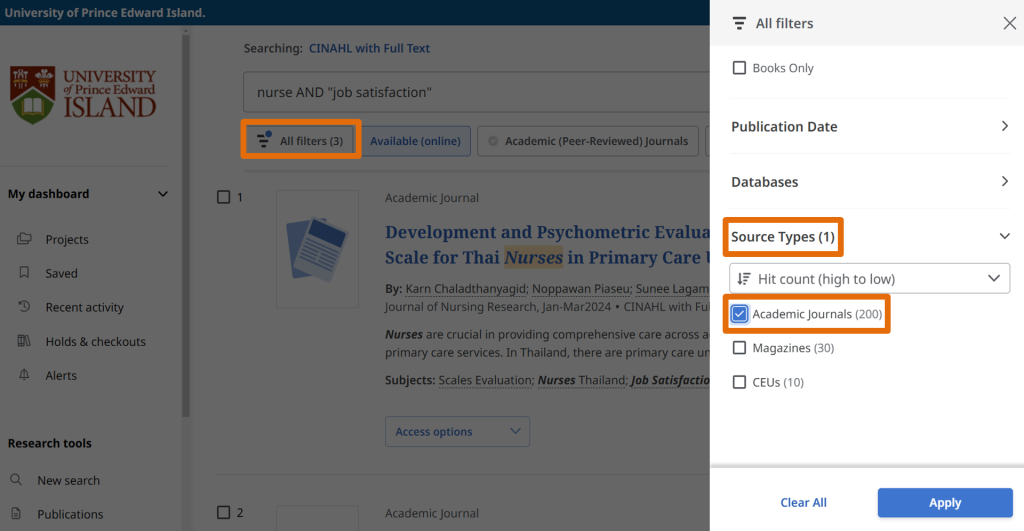Expand the Databases filter section
Screen dimensions: 1024x531
click(x=1005, y=181)
